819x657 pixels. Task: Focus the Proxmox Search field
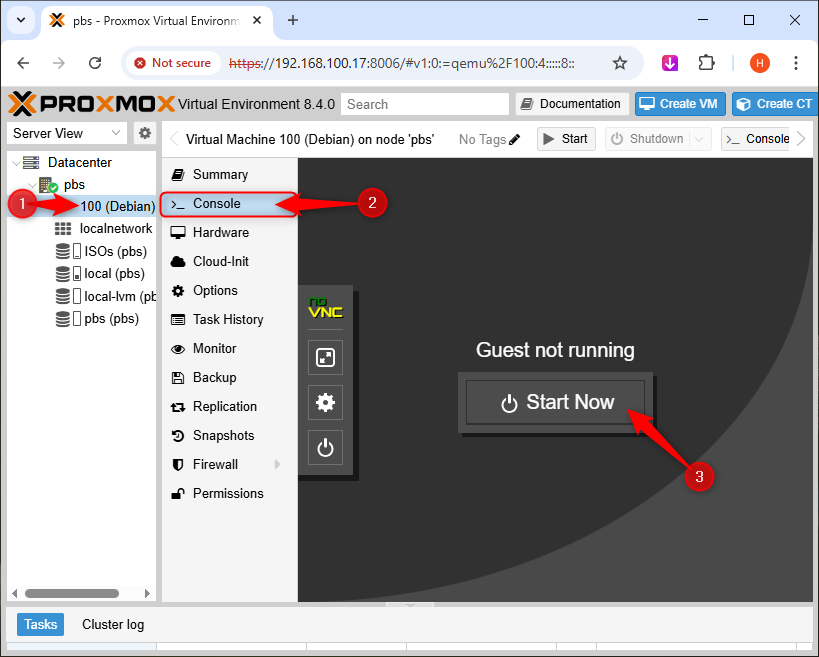click(x=425, y=104)
